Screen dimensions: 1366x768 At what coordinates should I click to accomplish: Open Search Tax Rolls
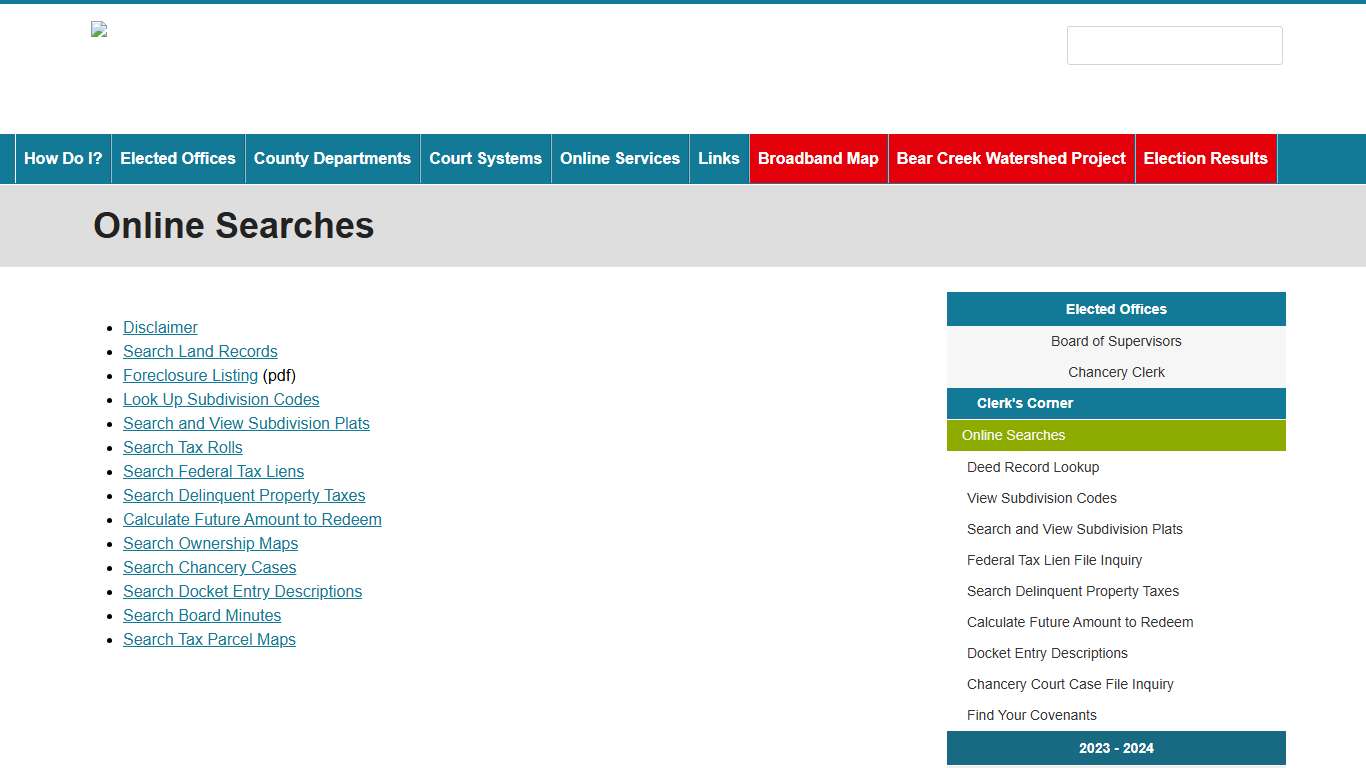tap(183, 447)
